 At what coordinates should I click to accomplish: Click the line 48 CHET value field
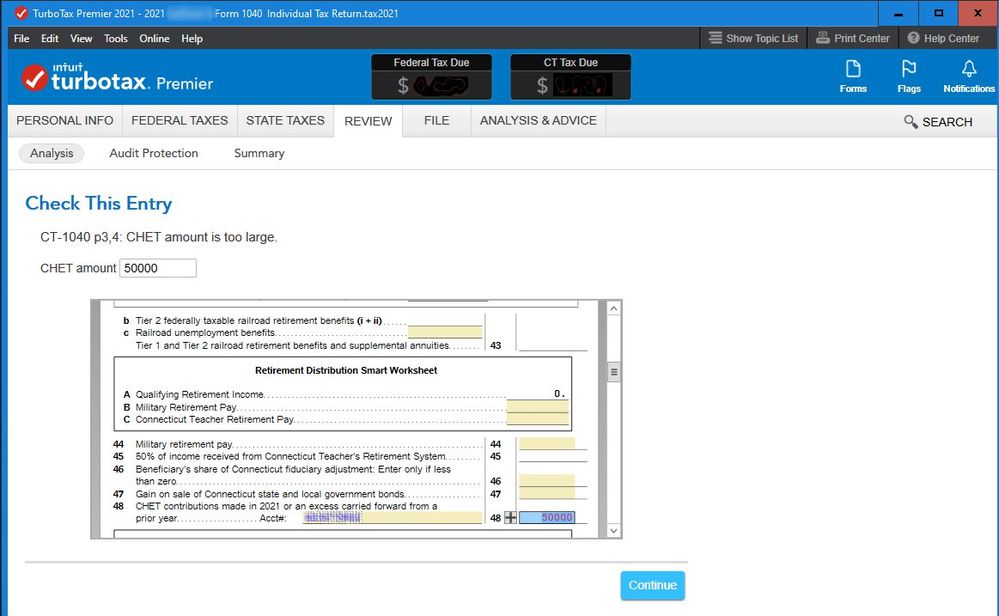(x=547, y=518)
